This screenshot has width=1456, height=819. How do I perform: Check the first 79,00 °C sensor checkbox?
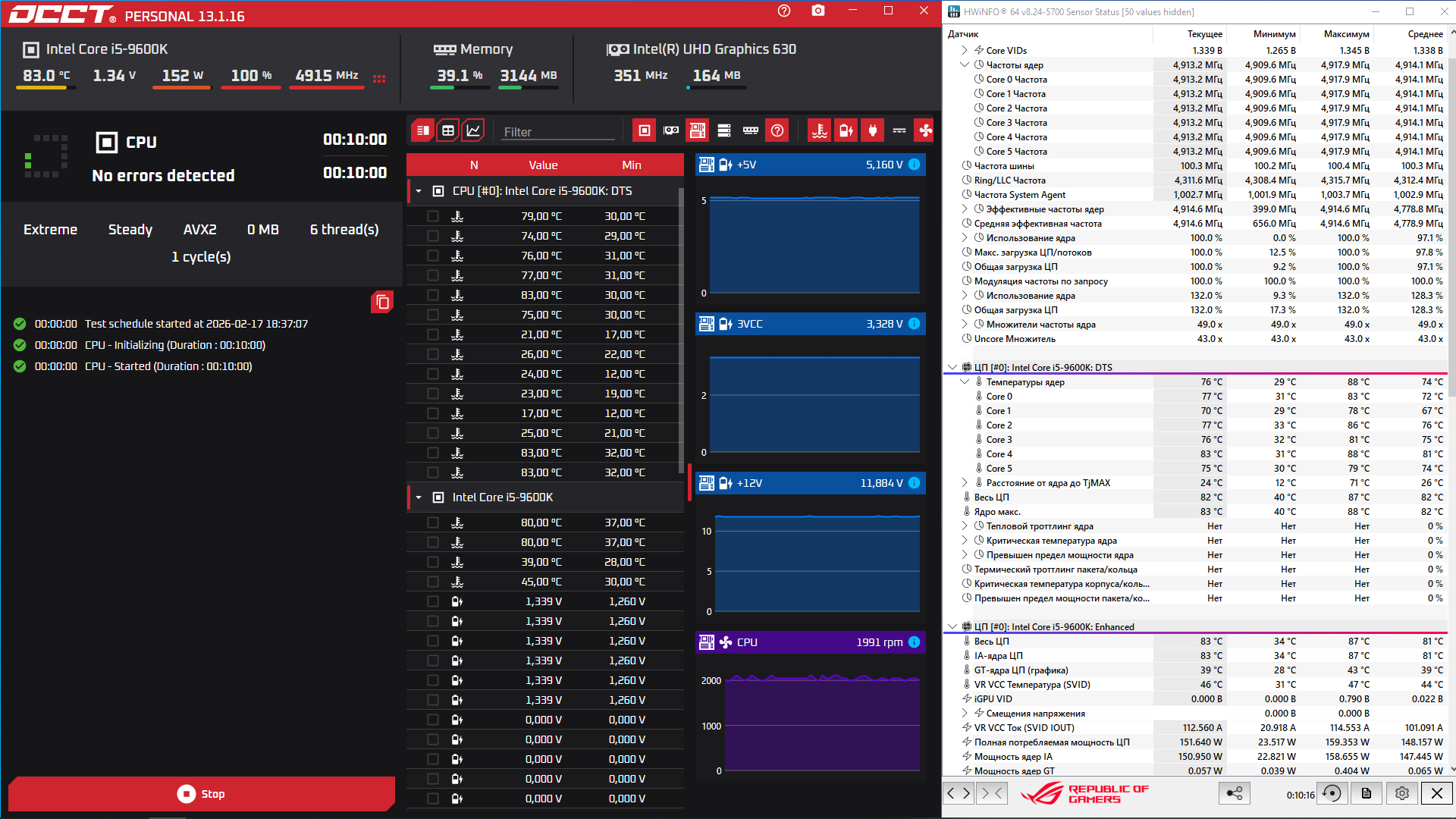[433, 216]
